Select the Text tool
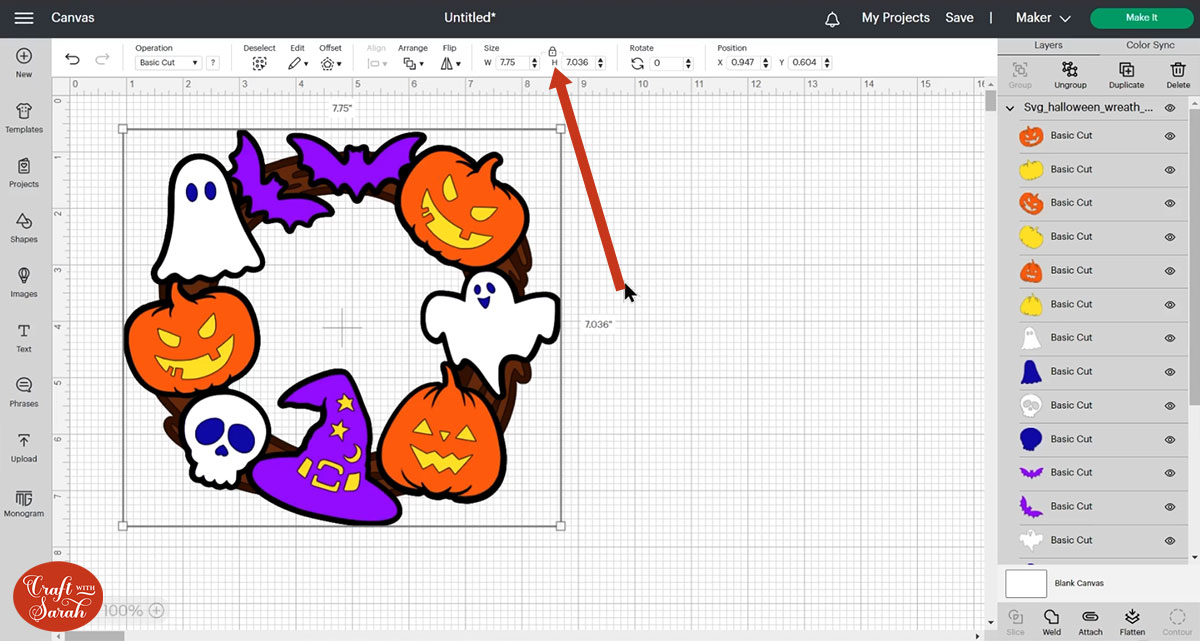Image resolution: width=1200 pixels, height=641 pixels. click(24, 338)
